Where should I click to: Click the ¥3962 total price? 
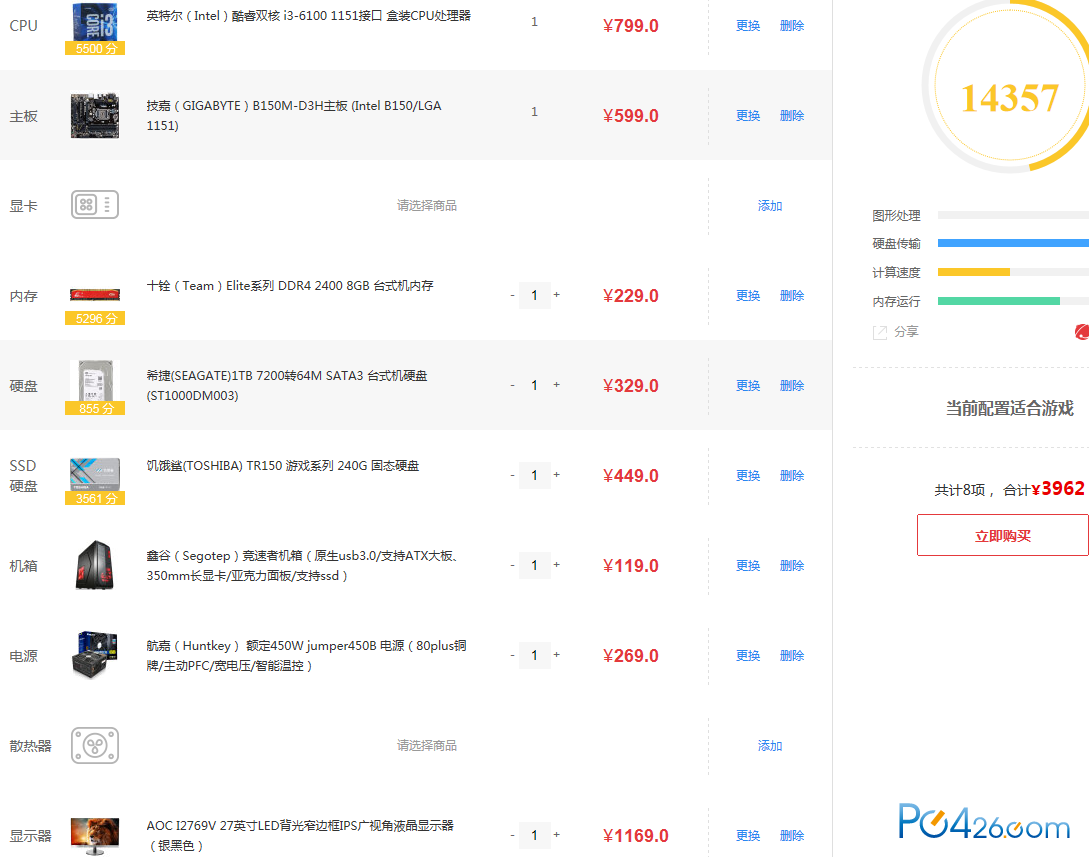coord(1058,489)
